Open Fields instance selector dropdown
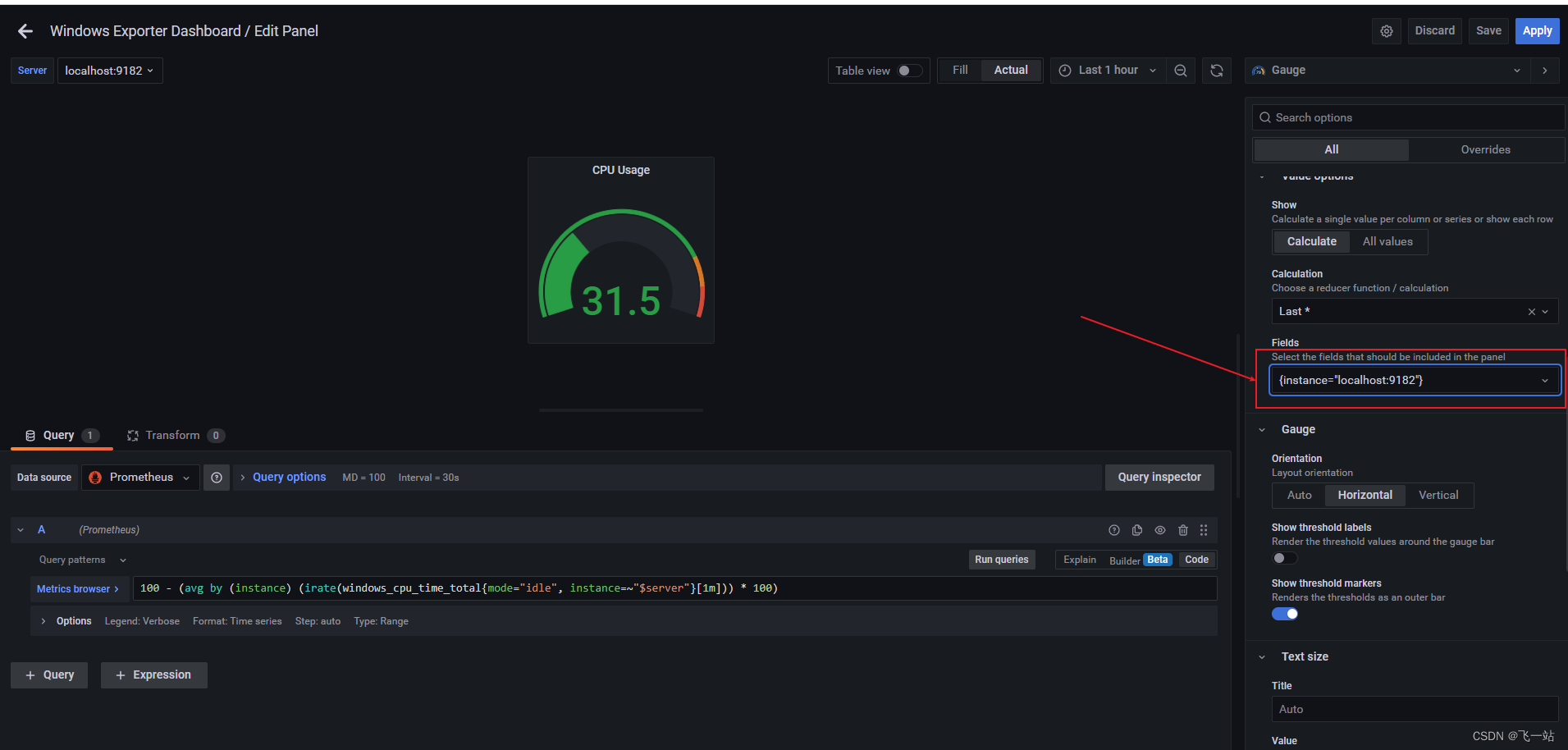 point(1415,380)
